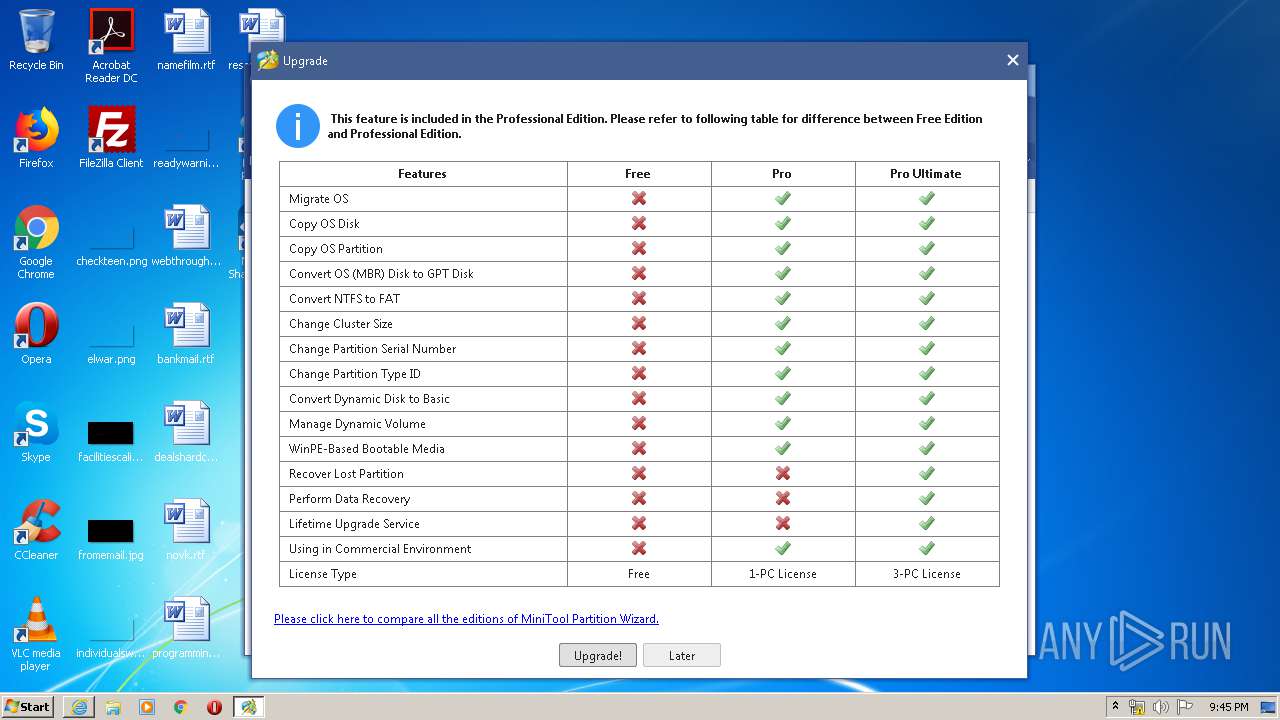Click the Pro column header
This screenshot has height=720, width=1280.
coord(782,174)
